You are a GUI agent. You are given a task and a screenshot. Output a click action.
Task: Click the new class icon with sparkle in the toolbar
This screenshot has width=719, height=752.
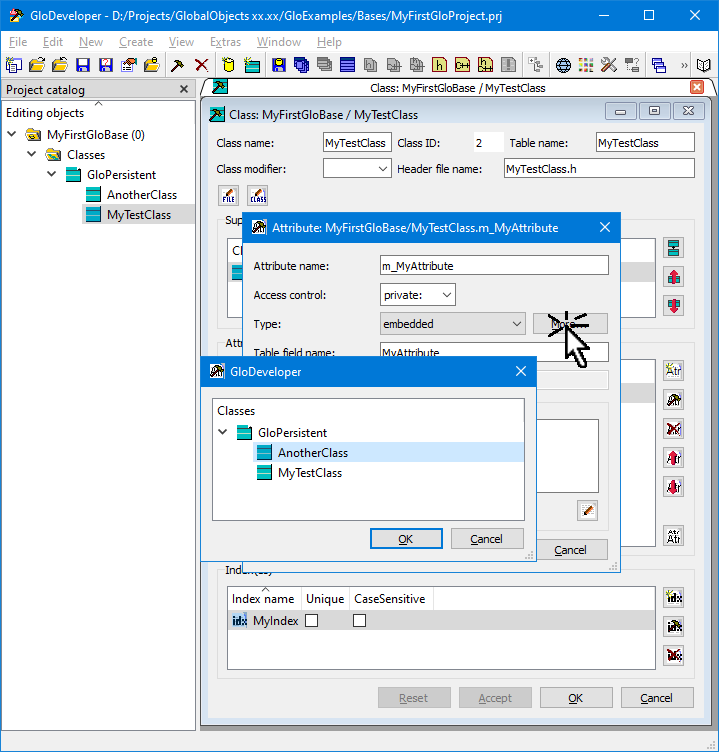coord(252,65)
